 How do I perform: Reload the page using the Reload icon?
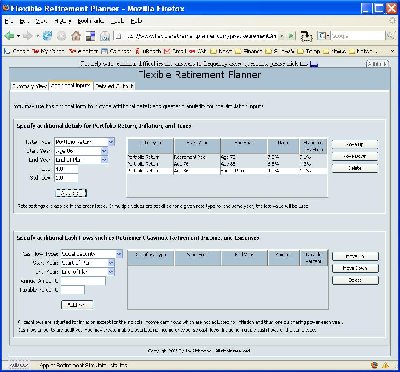pos(47,36)
